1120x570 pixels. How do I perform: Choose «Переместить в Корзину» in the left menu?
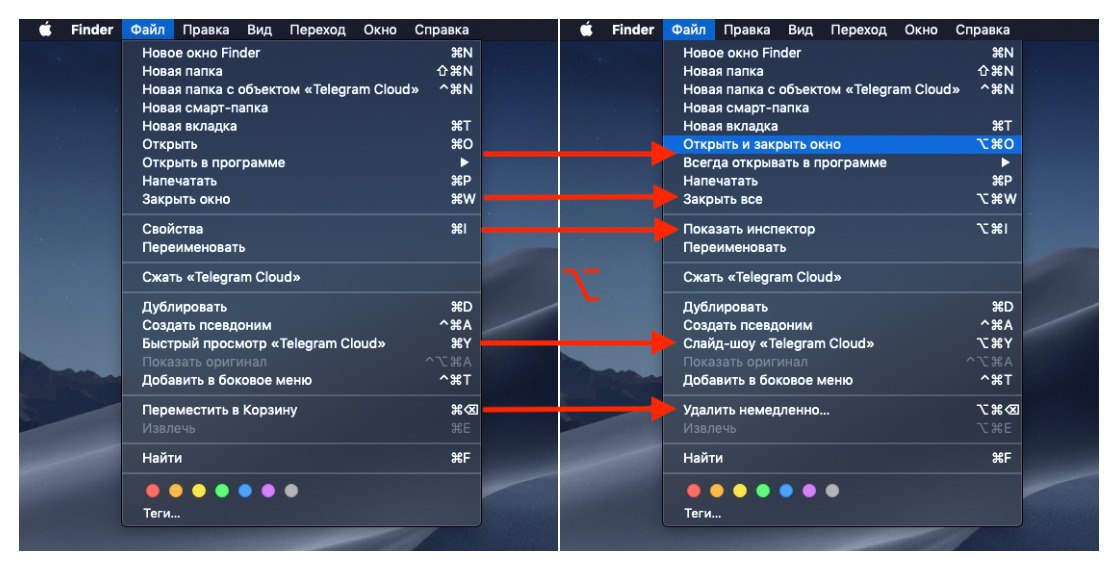pos(301,410)
